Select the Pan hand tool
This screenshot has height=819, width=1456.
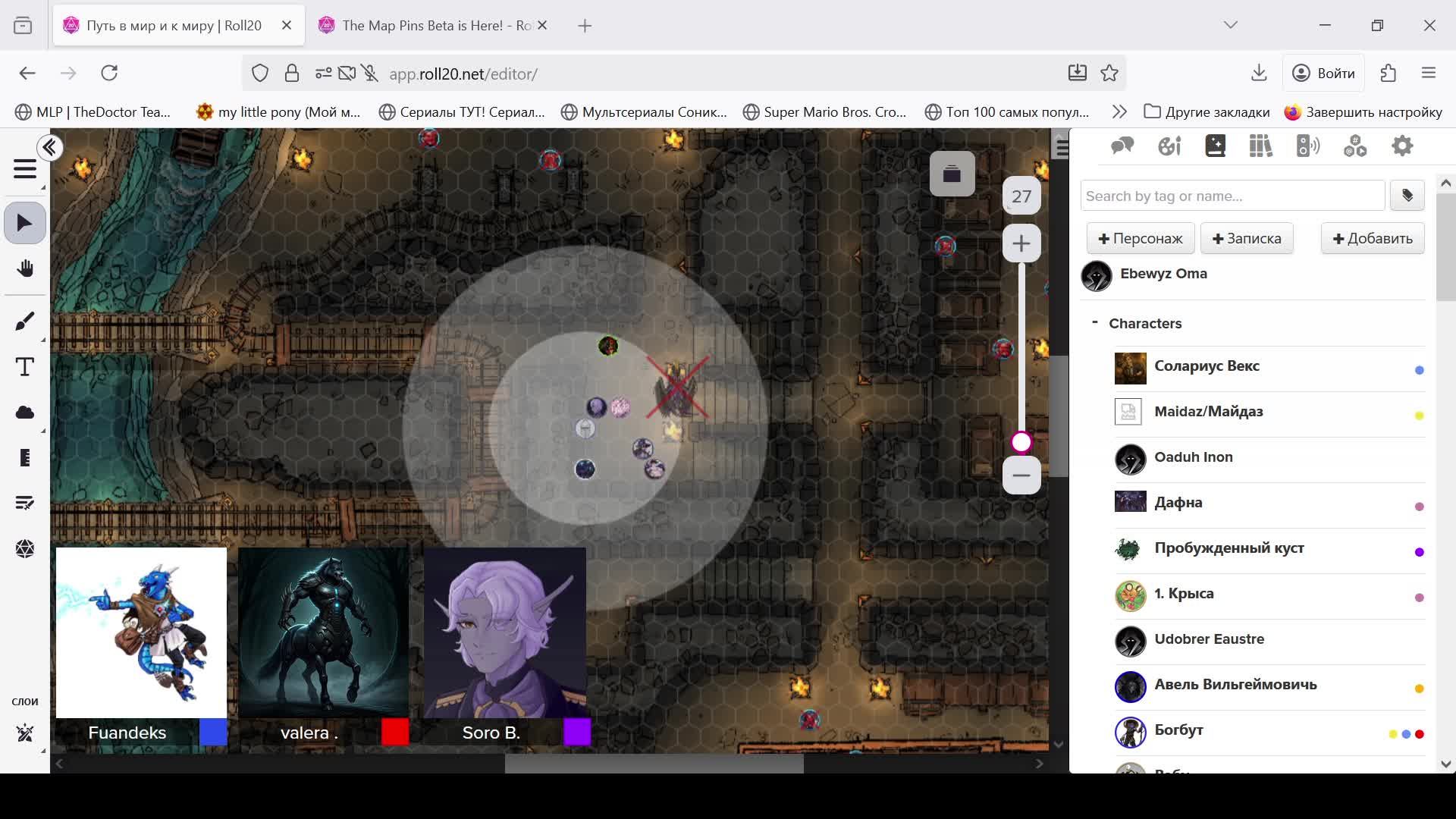click(24, 268)
